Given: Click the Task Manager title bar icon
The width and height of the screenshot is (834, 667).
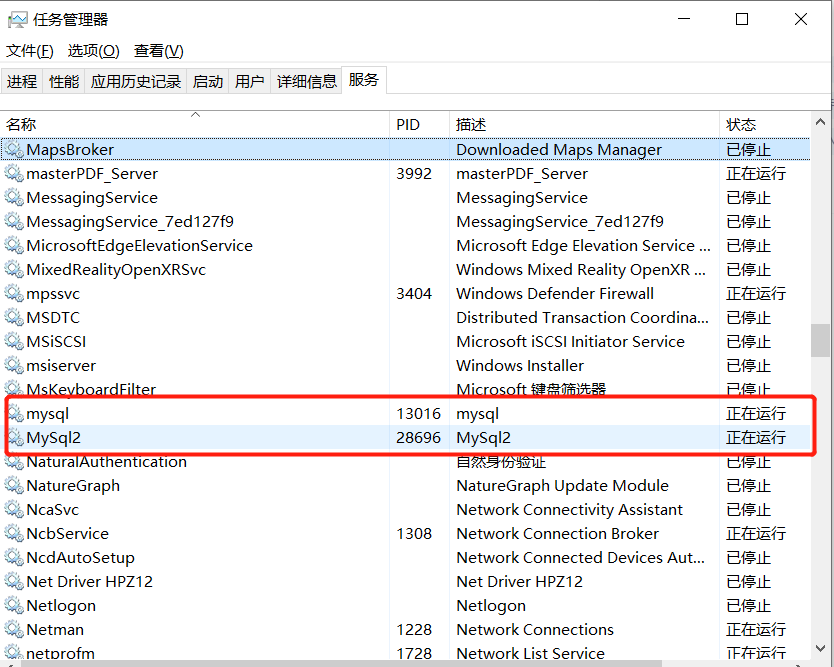Looking at the screenshot, I should tap(17, 20).
